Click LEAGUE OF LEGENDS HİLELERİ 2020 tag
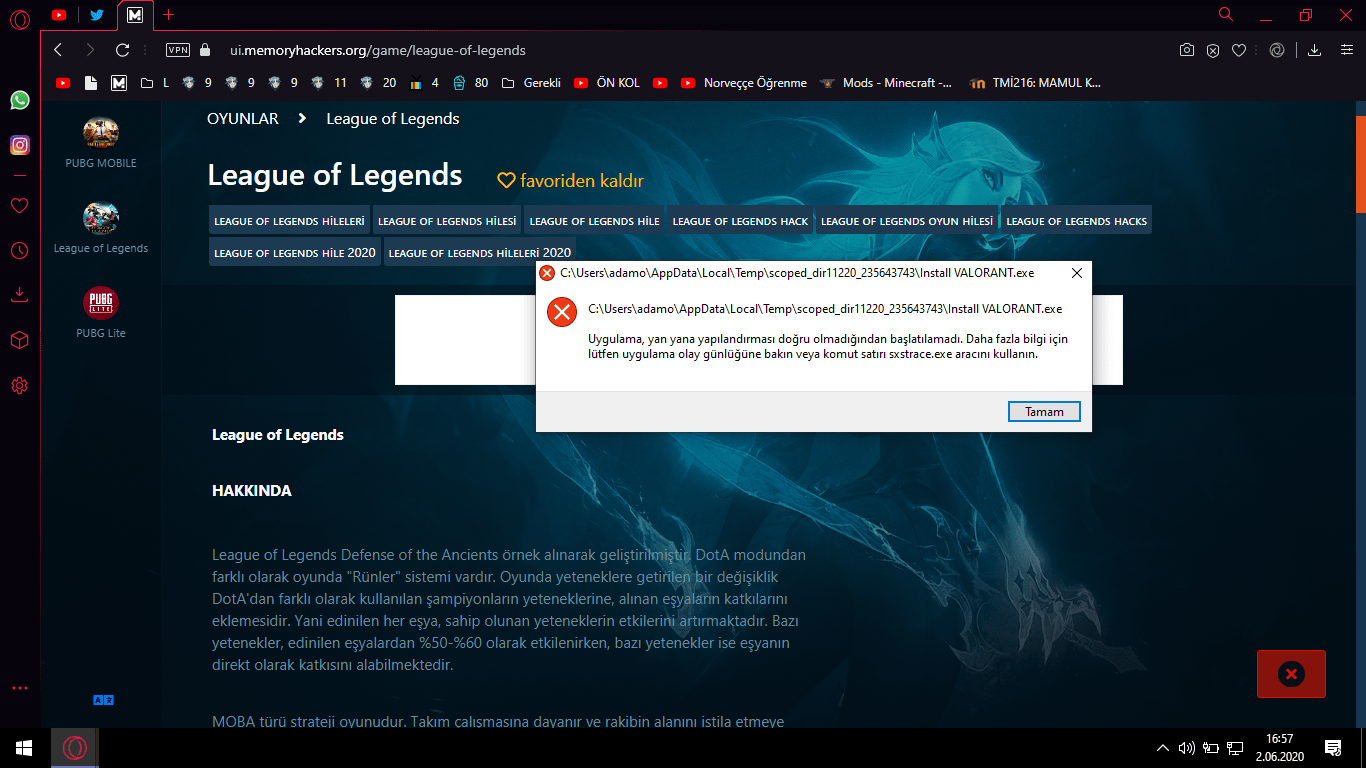Screen dimensions: 1366x768 [x=480, y=253]
